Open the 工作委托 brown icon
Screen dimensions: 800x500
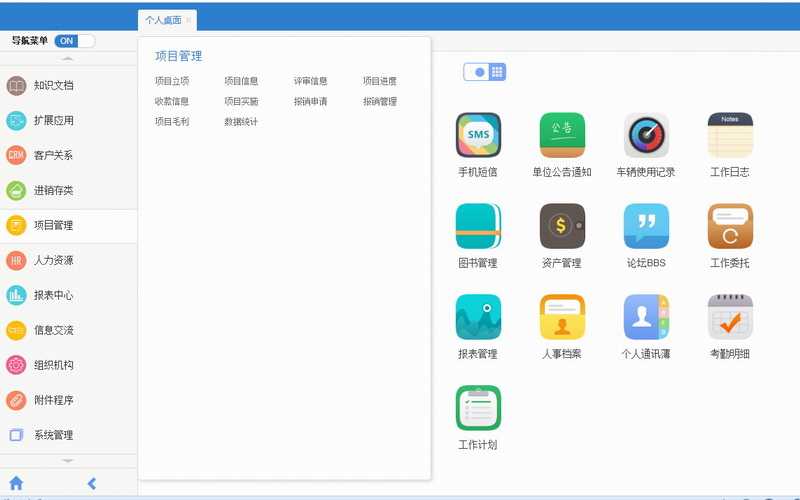[x=730, y=226]
